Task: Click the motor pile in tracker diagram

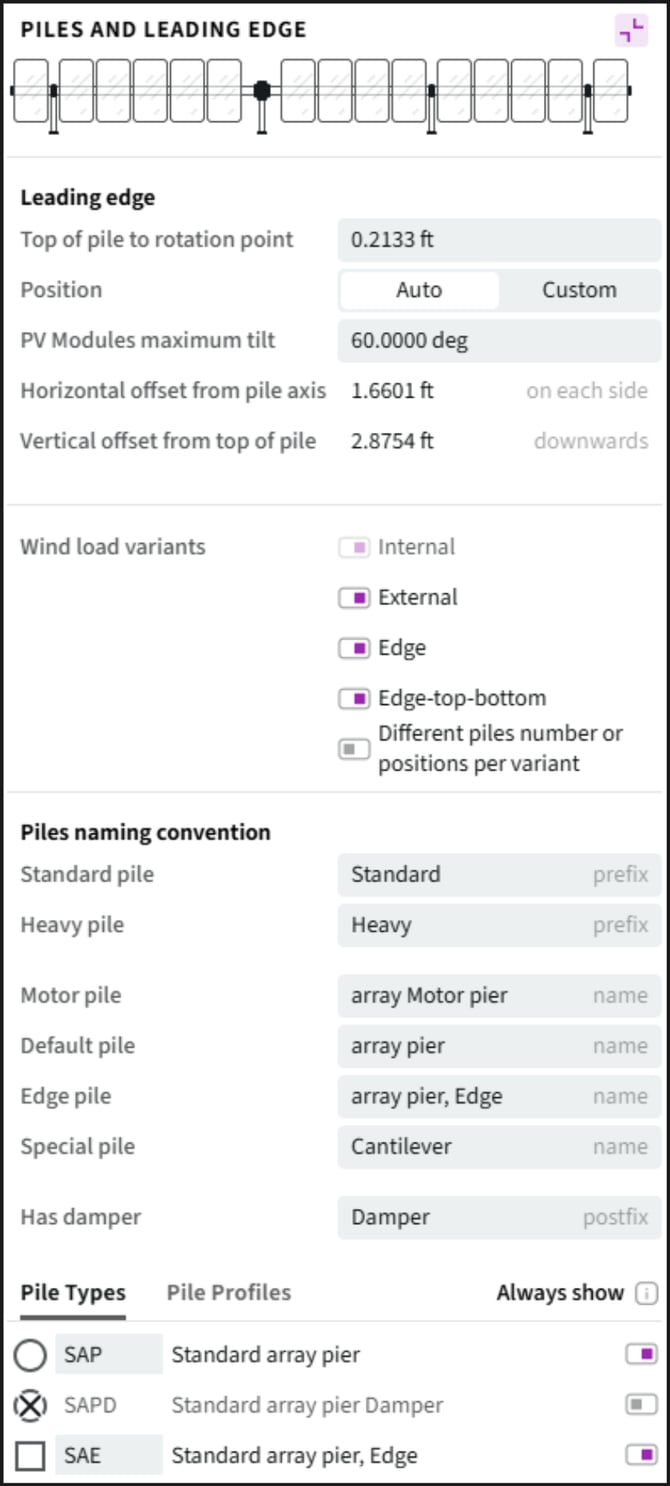Action: click(x=262, y=92)
